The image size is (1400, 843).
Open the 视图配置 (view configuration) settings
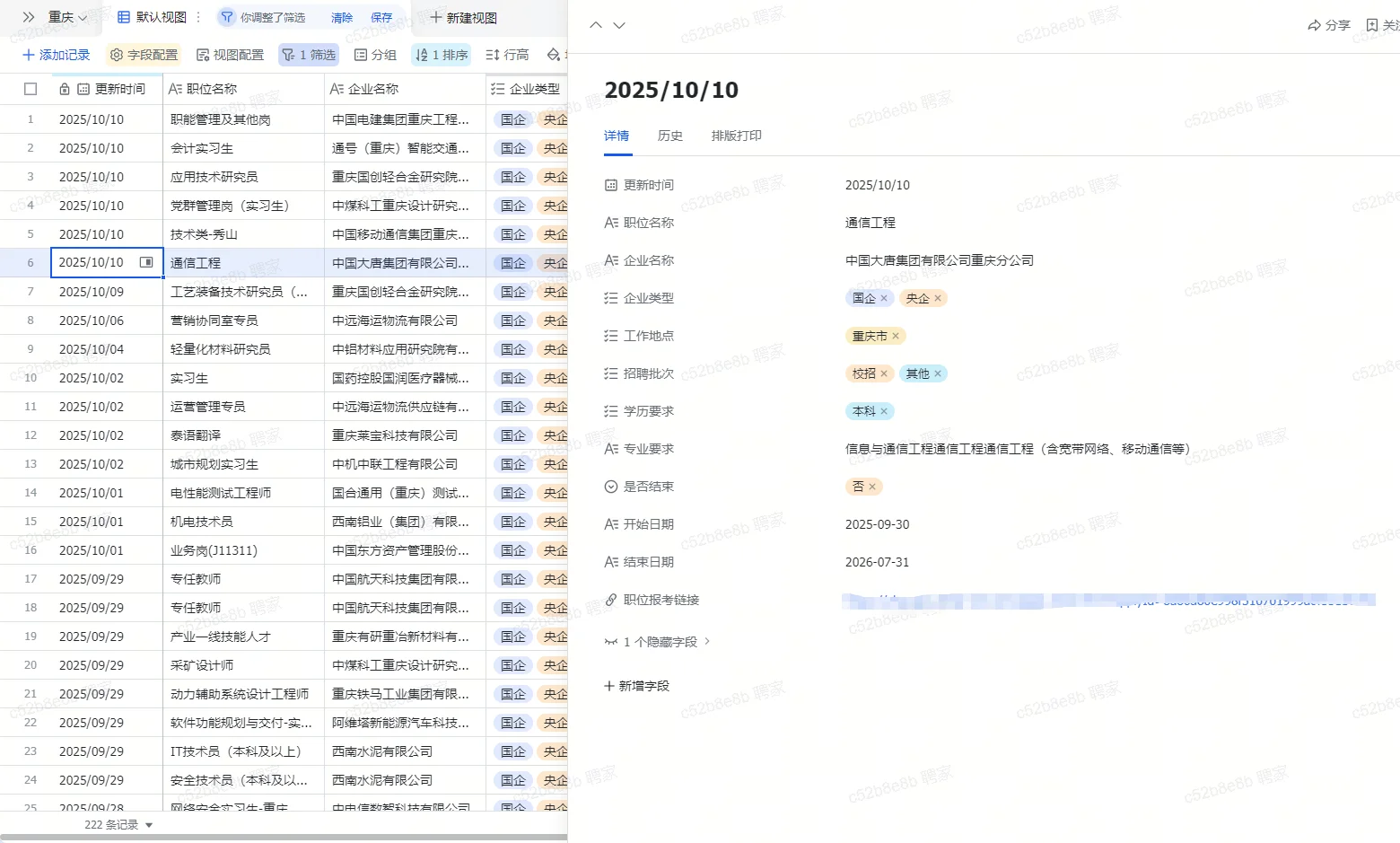click(230, 54)
